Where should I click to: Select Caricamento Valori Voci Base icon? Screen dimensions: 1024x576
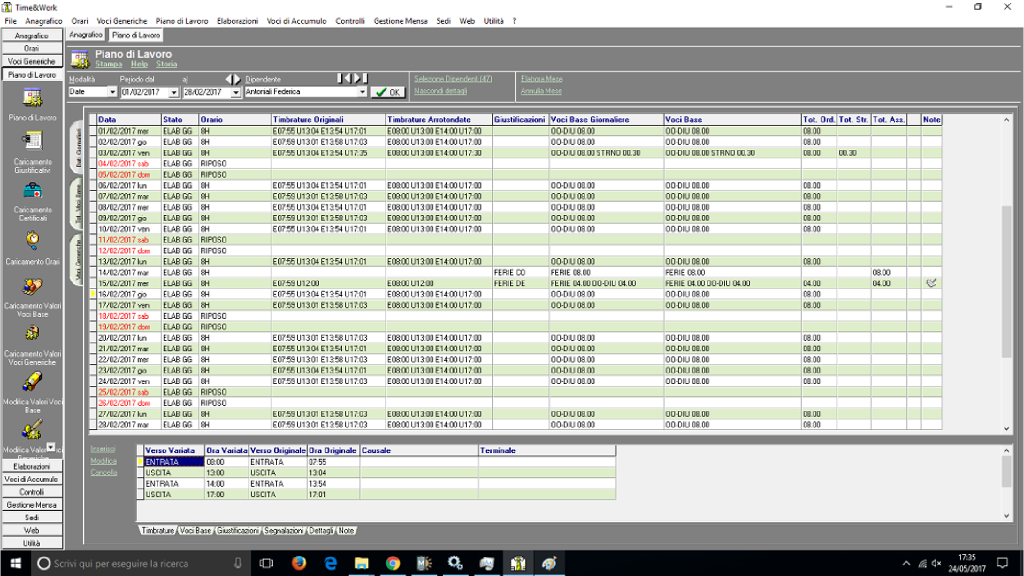click(x=32, y=287)
